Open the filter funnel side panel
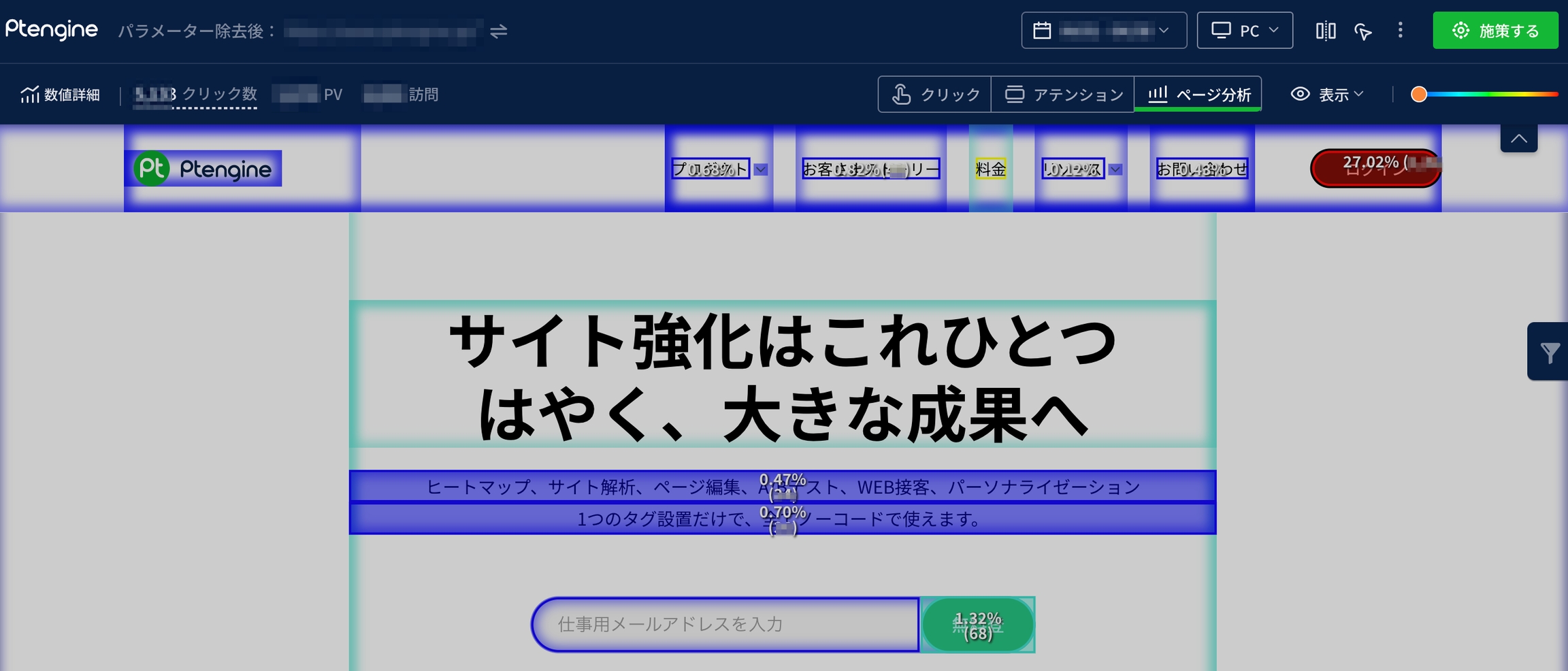 point(1550,352)
